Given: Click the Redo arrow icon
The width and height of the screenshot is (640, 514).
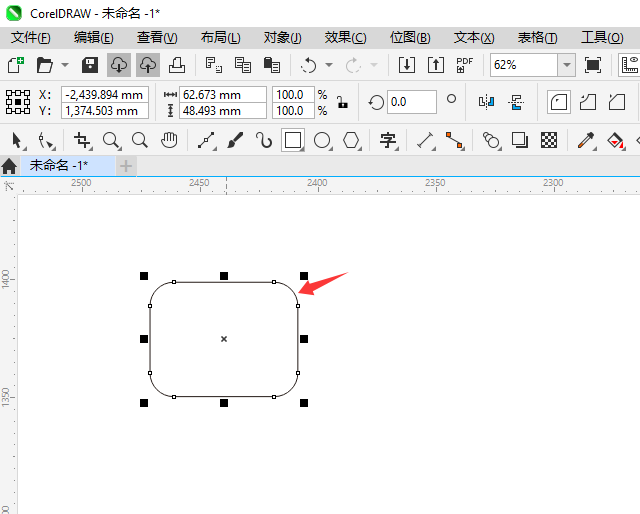Looking at the screenshot, I should pyautogui.click(x=353, y=65).
